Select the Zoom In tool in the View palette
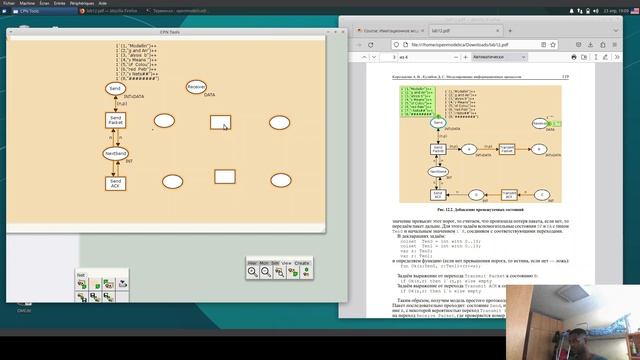This screenshot has height=360, width=640. coord(253,272)
